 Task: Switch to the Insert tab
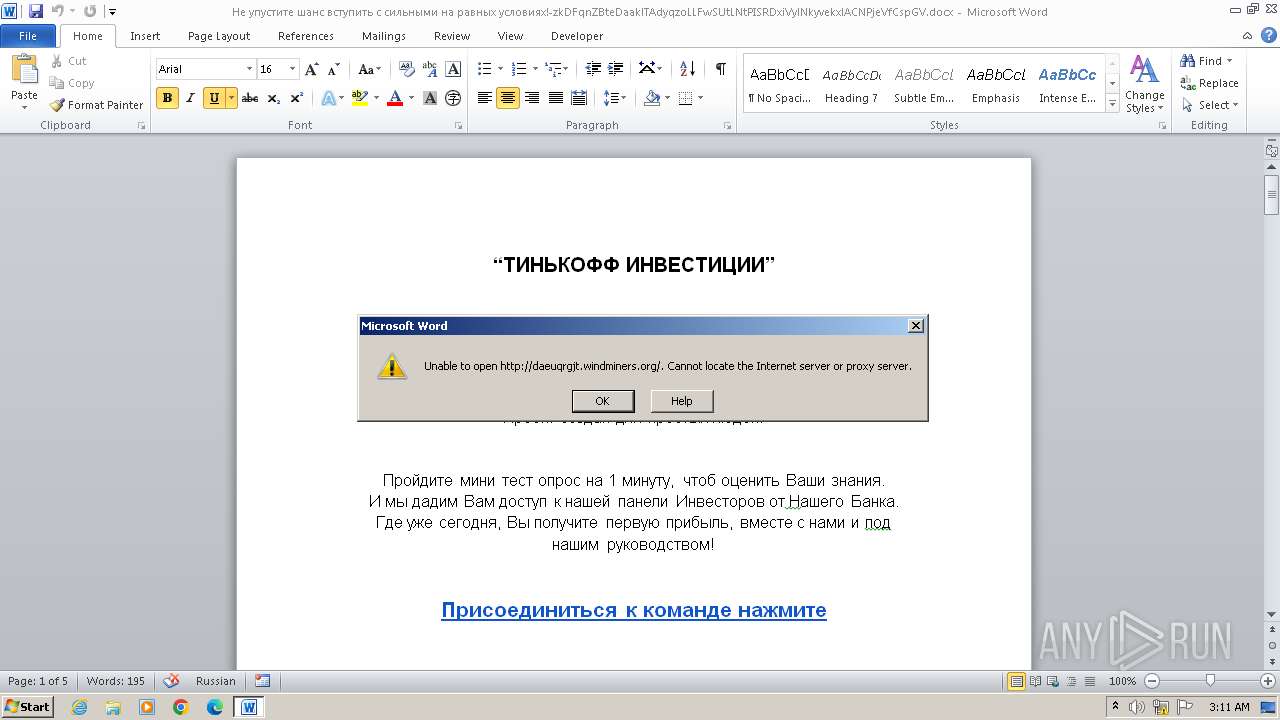pyautogui.click(x=145, y=36)
